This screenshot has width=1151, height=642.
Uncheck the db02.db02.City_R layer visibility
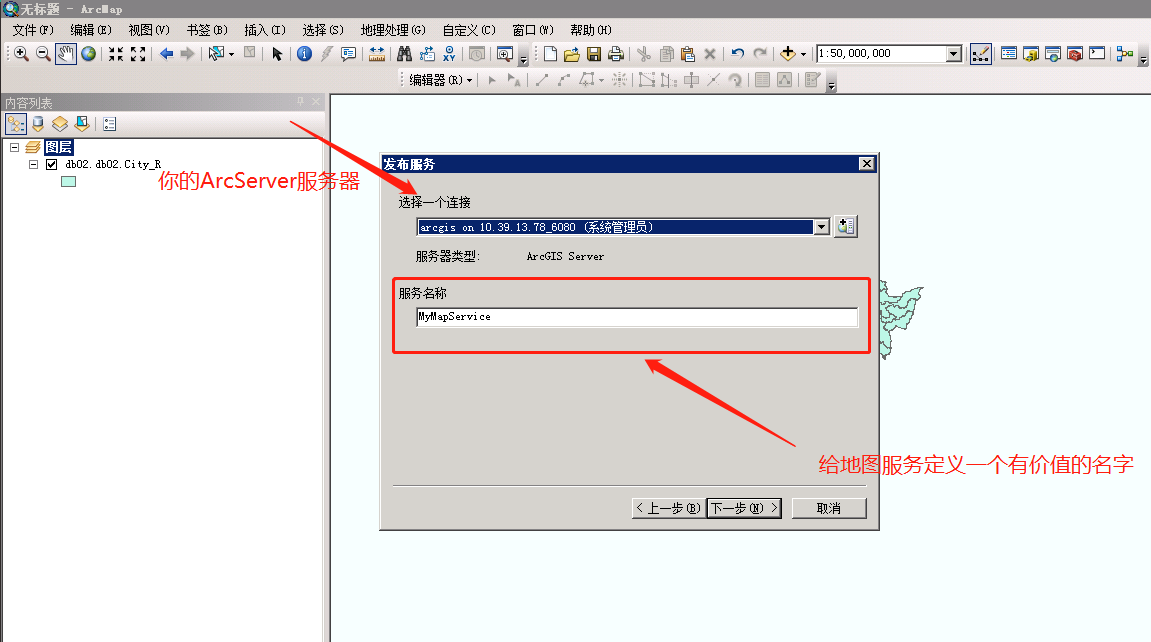[x=51, y=164]
